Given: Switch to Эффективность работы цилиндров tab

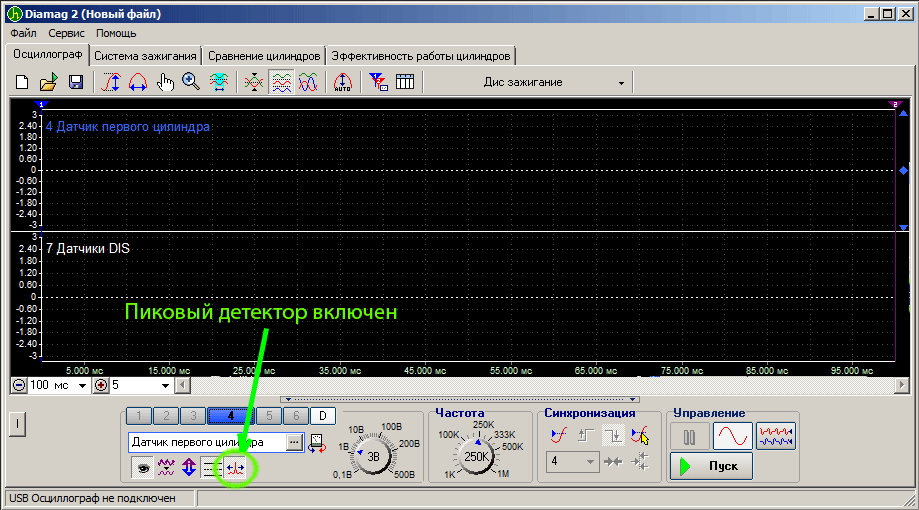Looking at the screenshot, I should (x=421, y=56).
